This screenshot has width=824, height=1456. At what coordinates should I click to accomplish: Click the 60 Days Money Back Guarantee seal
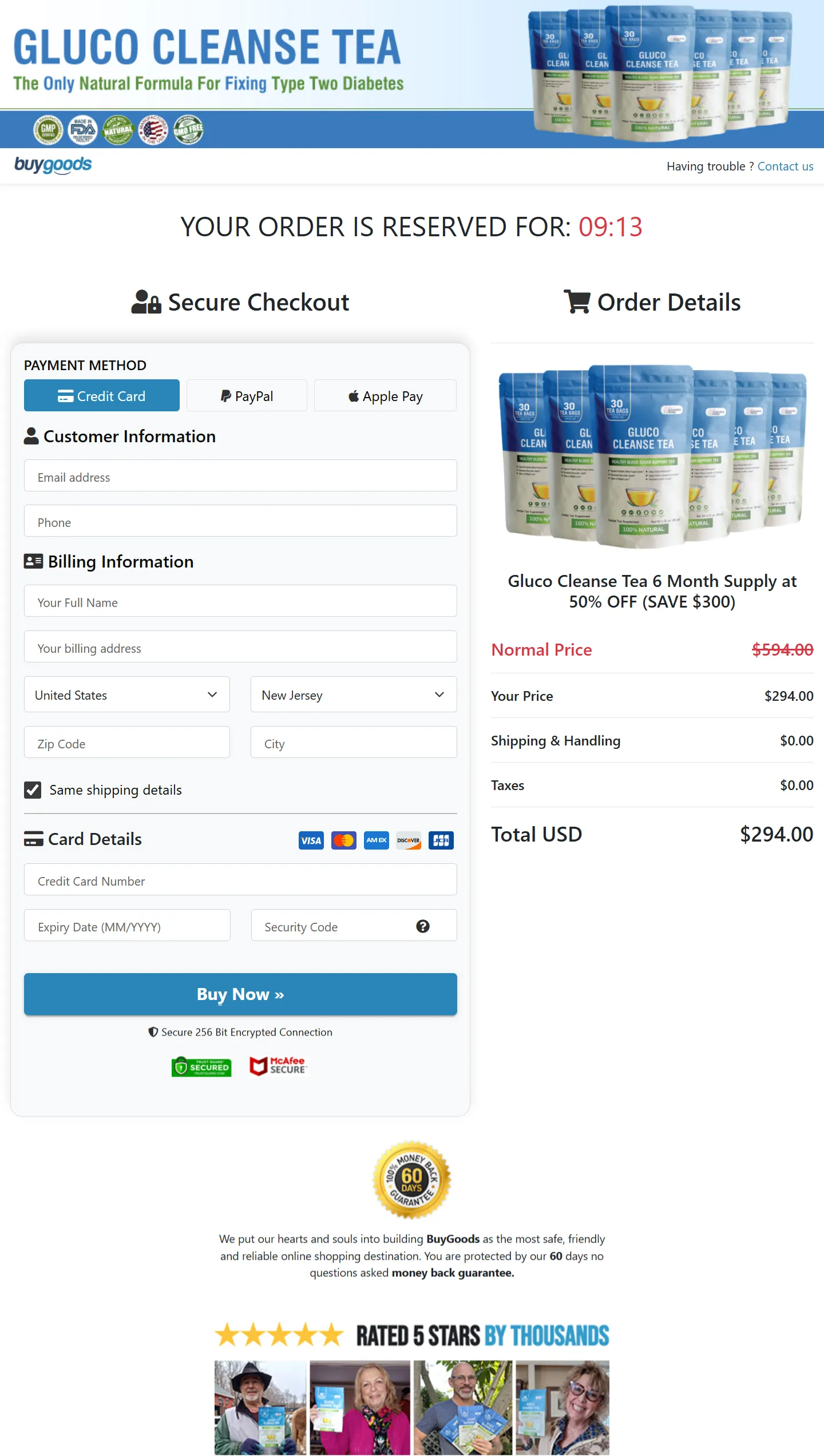click(x=411, y=1181)
